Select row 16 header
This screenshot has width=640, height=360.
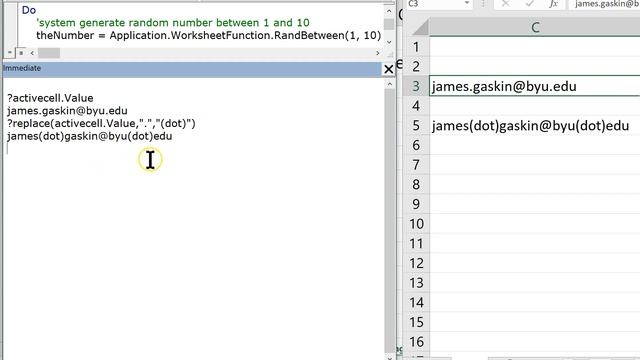tap(416, 341)
